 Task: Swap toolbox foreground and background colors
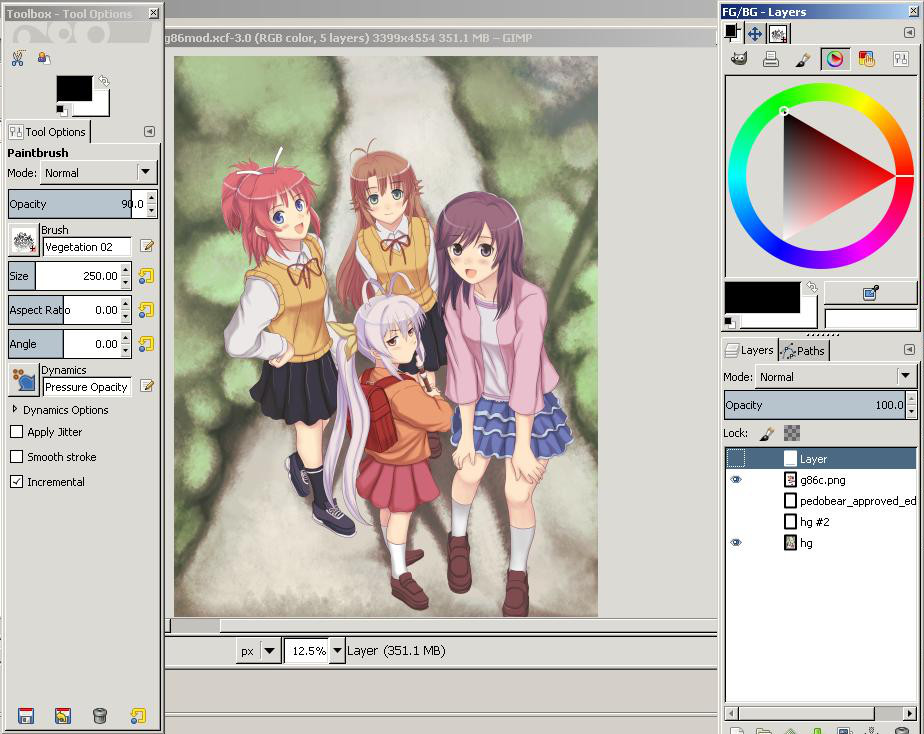tap(104, 81)
